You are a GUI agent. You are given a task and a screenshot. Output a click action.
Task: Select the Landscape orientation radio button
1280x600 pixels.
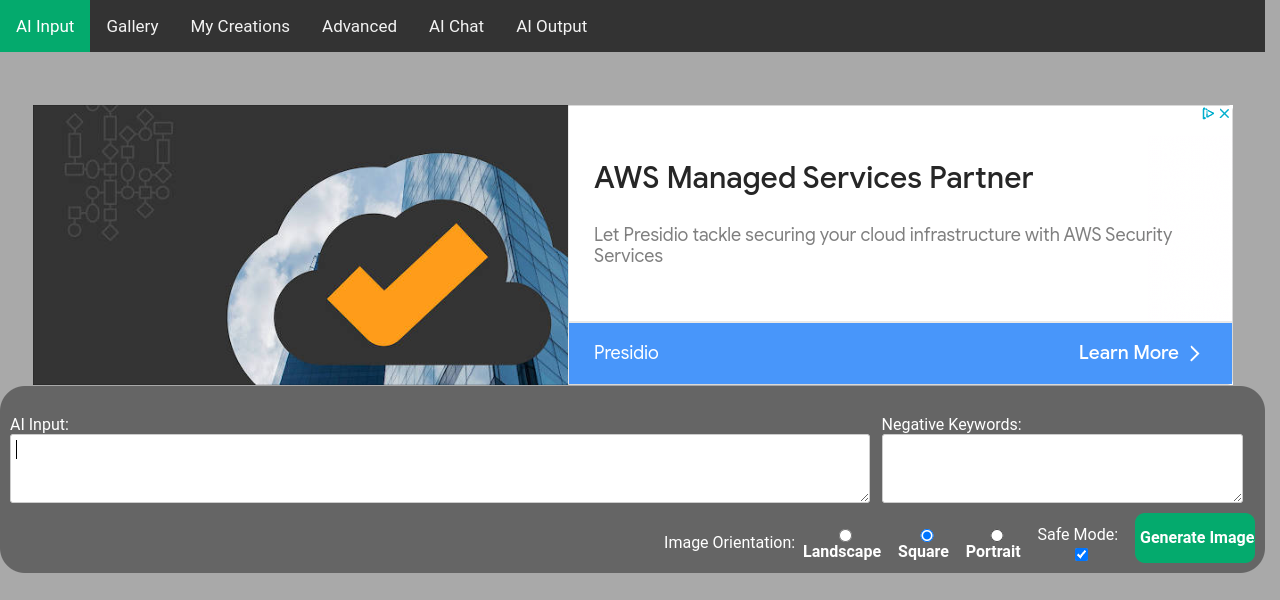[x=845, y=536]
